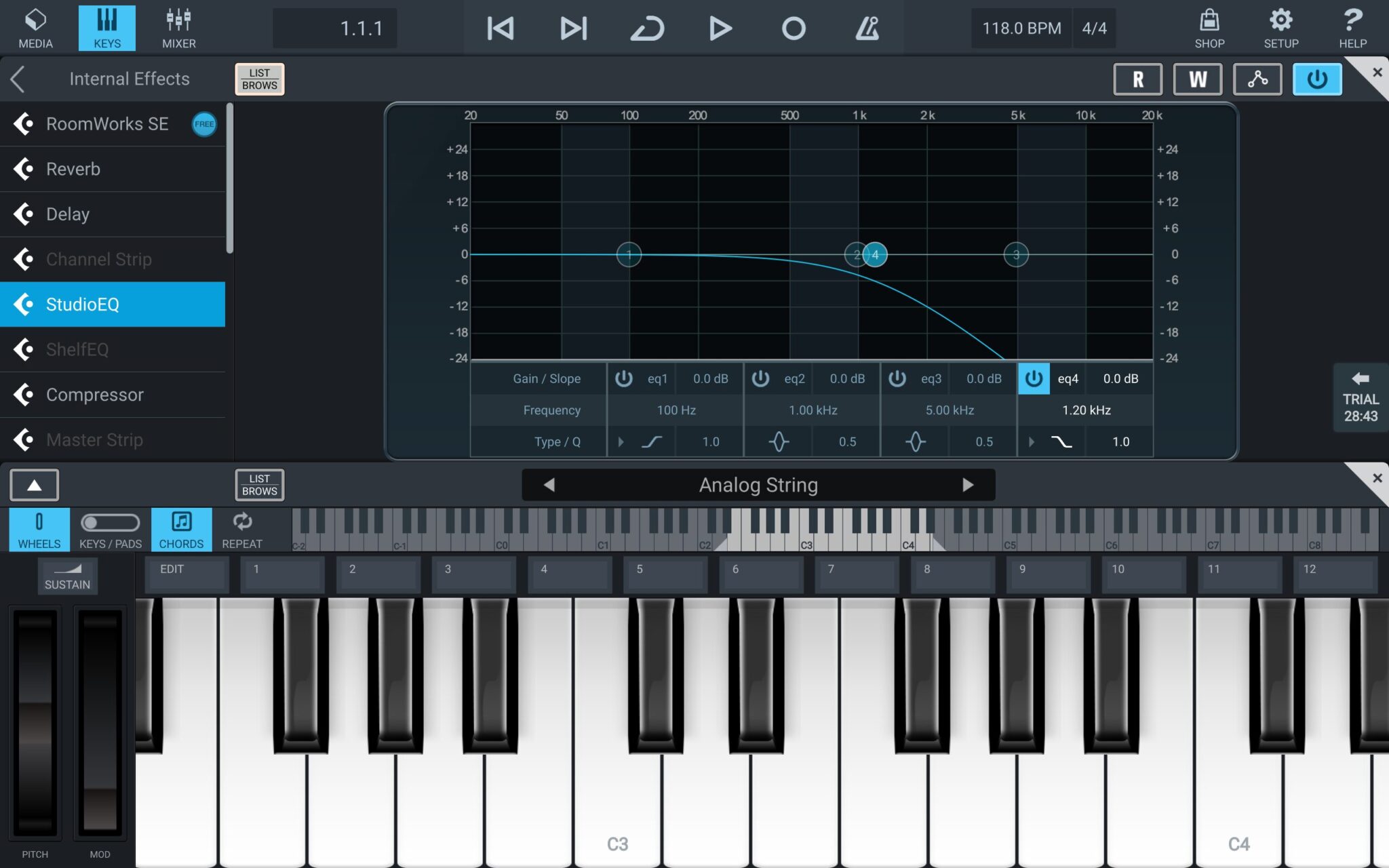Switch to the Mixer tab
Image resolution: width=1389 pixels, height=868 pixels.
pyautogui.click(x=178, y=28)
